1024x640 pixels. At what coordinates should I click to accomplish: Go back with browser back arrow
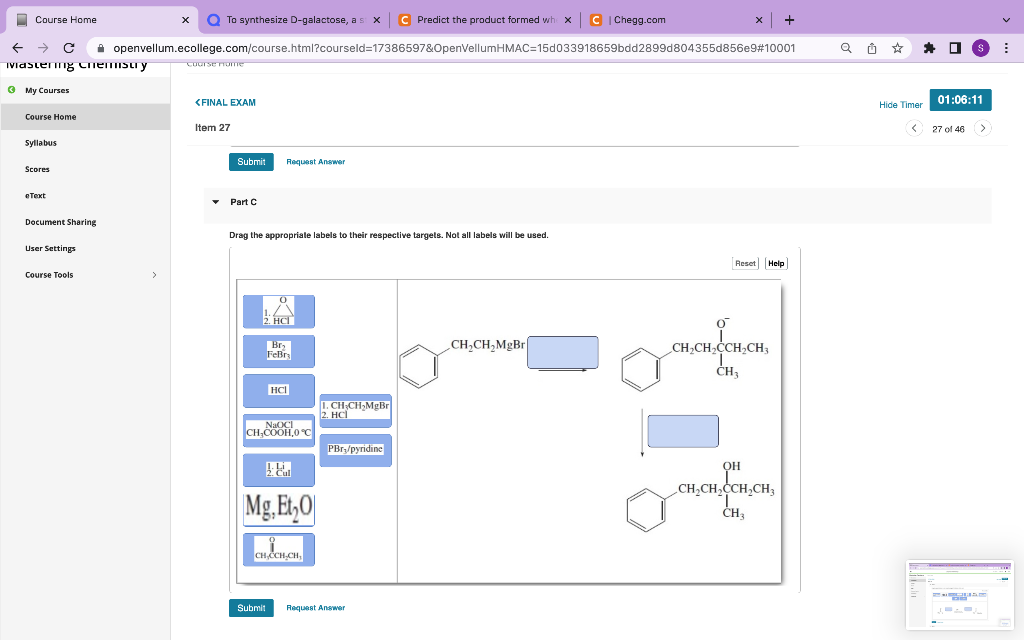click(x=18, y=48)
